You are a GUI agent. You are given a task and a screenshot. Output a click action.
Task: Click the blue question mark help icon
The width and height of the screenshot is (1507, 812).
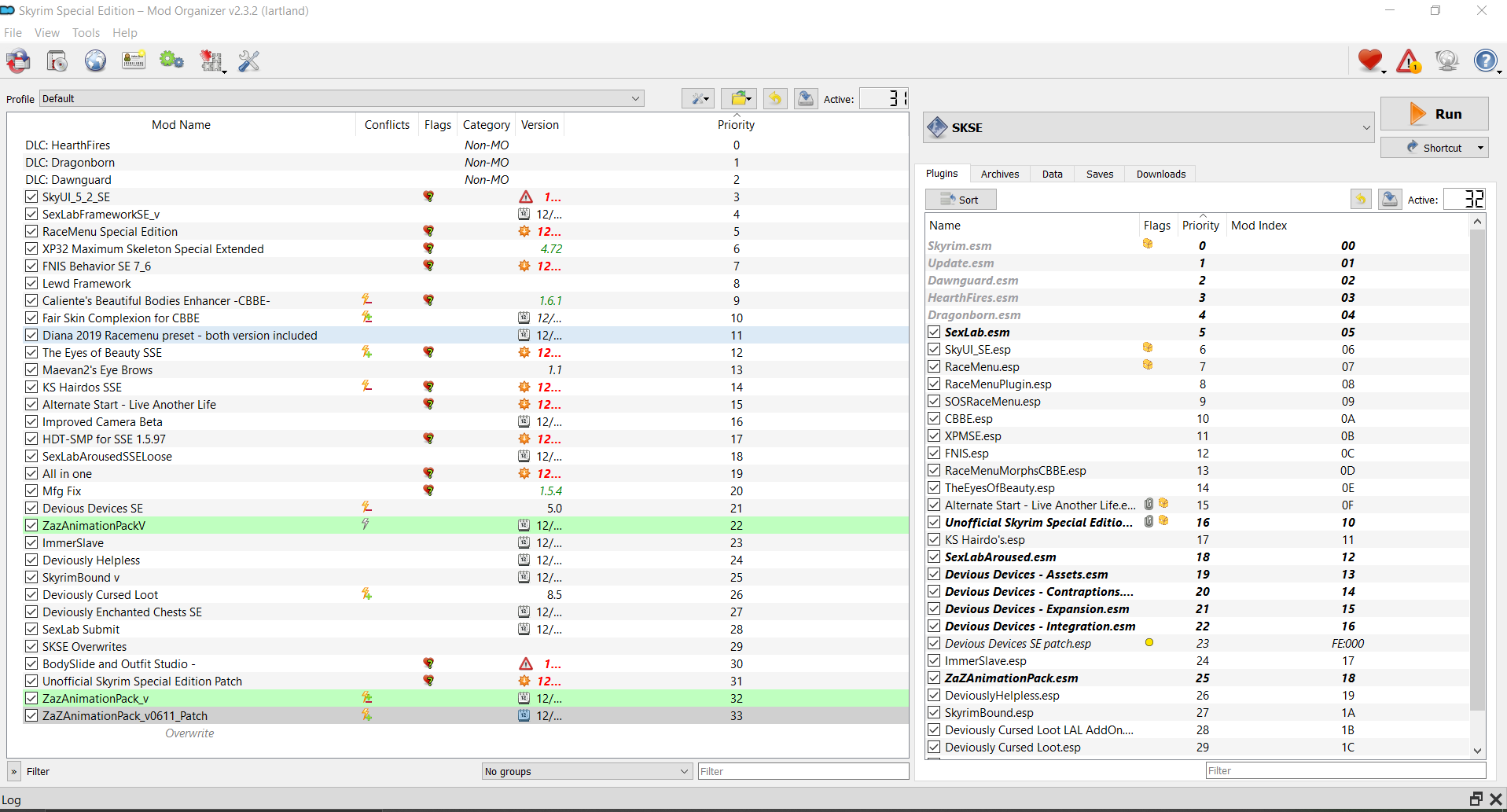tap(1485, 61)
